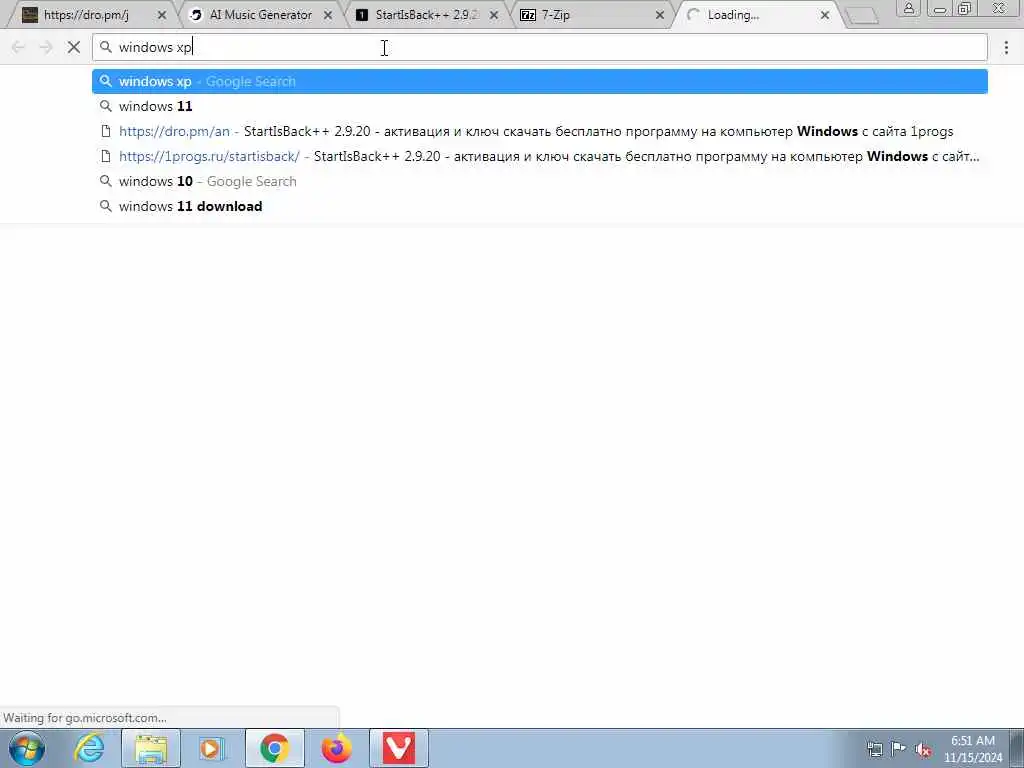Click the https://dro.pm/j tab favicon
Image resolution: width=1024 pixels, height=768 pixels.
click(30, 15)
